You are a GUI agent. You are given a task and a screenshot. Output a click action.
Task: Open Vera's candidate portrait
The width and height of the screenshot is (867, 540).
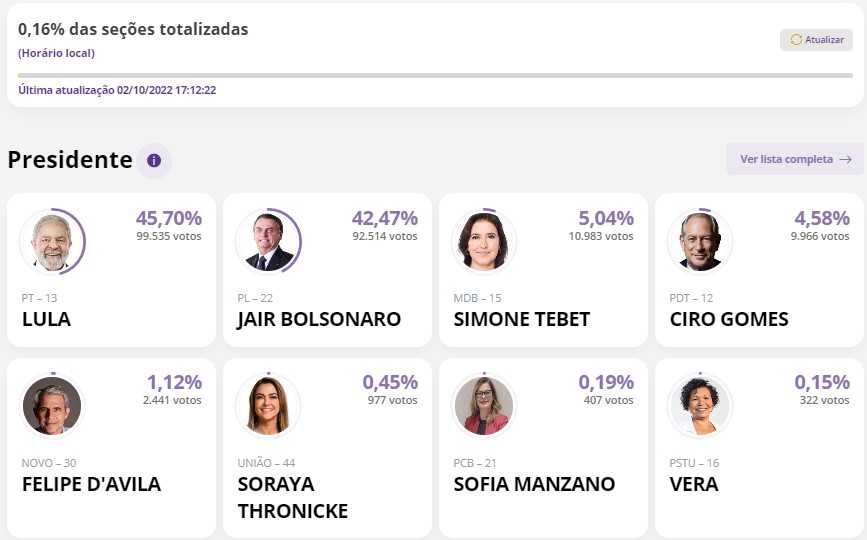(x=700, y=406)
